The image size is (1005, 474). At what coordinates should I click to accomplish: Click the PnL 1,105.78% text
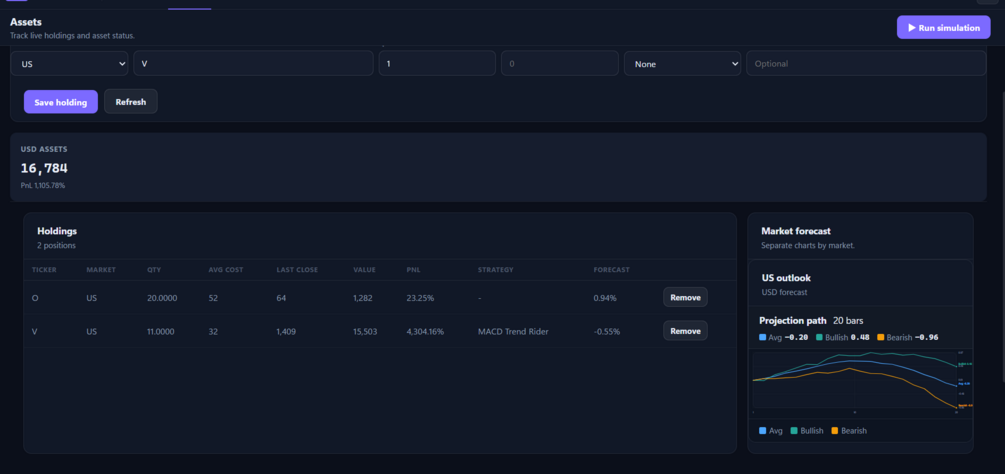[43, 185]
